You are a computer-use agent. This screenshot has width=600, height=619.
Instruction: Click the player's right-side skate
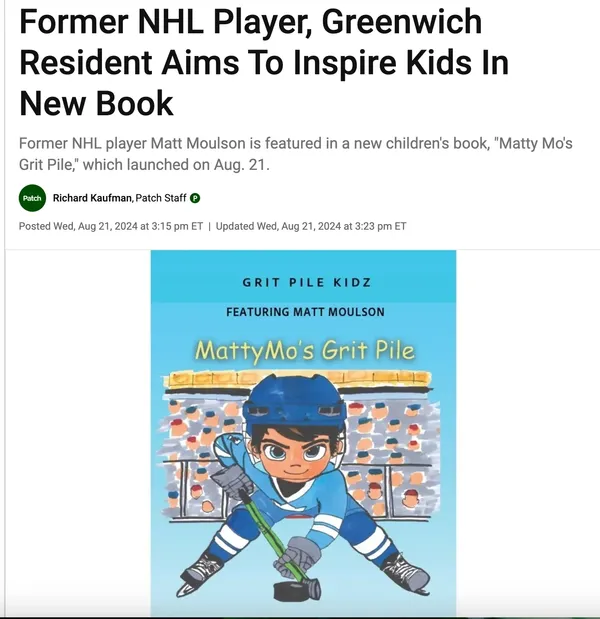407,572
